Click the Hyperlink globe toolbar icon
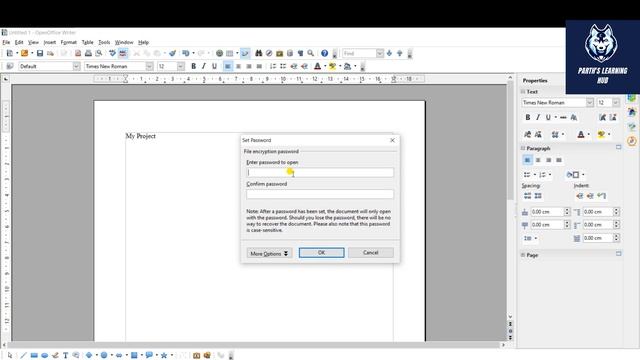Image resolution: width=640 pixels, height=360 pixels. [x=220, y=53]
